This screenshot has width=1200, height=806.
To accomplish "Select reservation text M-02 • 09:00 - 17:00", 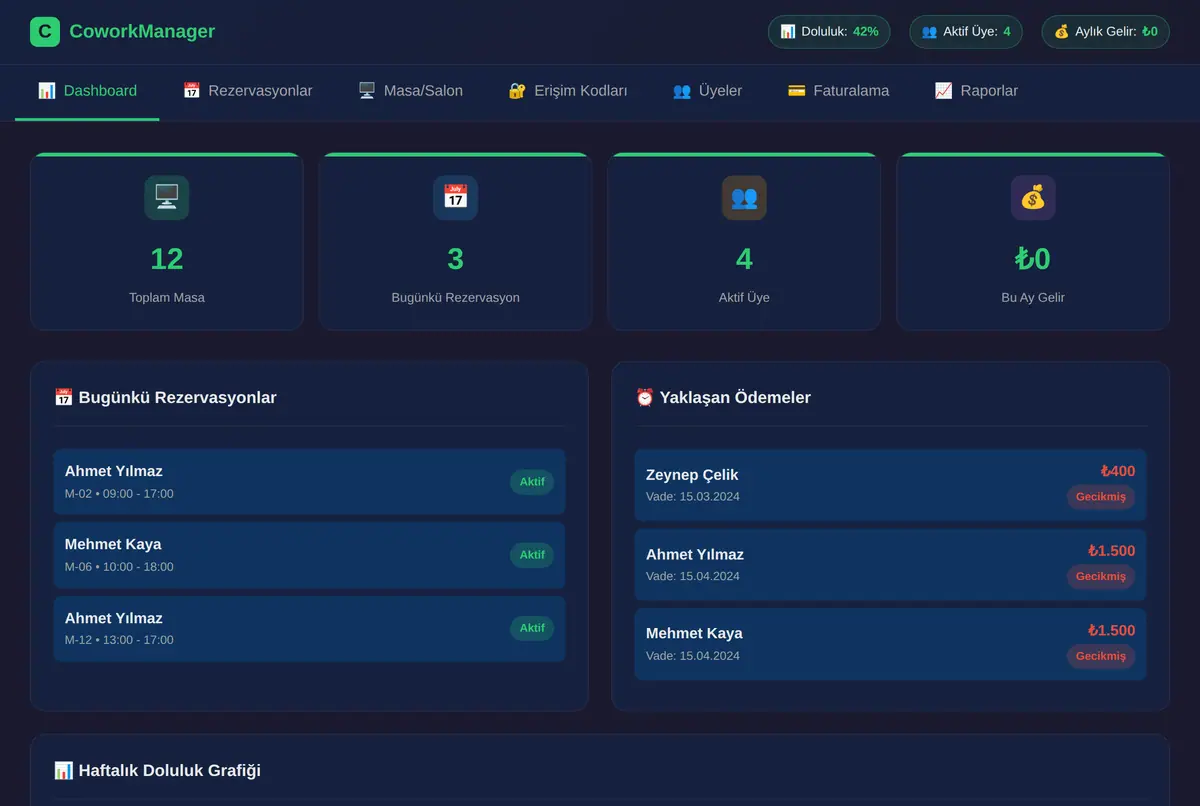I will tap(119, 494).
